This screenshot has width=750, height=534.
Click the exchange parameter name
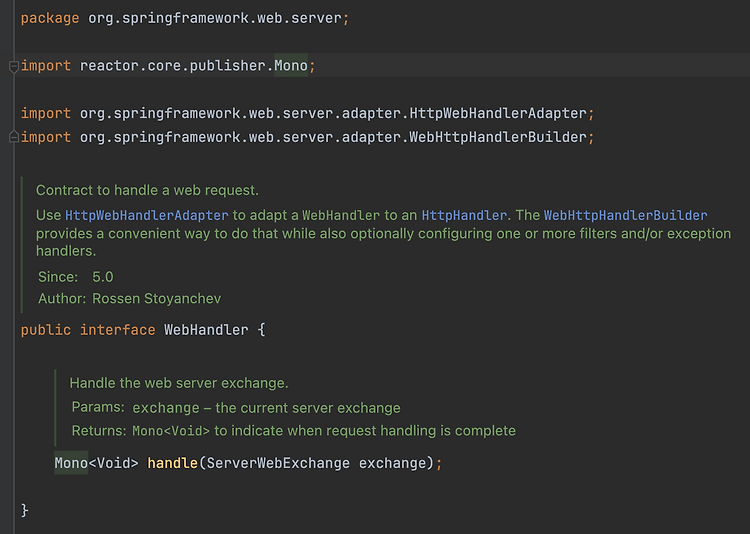392,463
